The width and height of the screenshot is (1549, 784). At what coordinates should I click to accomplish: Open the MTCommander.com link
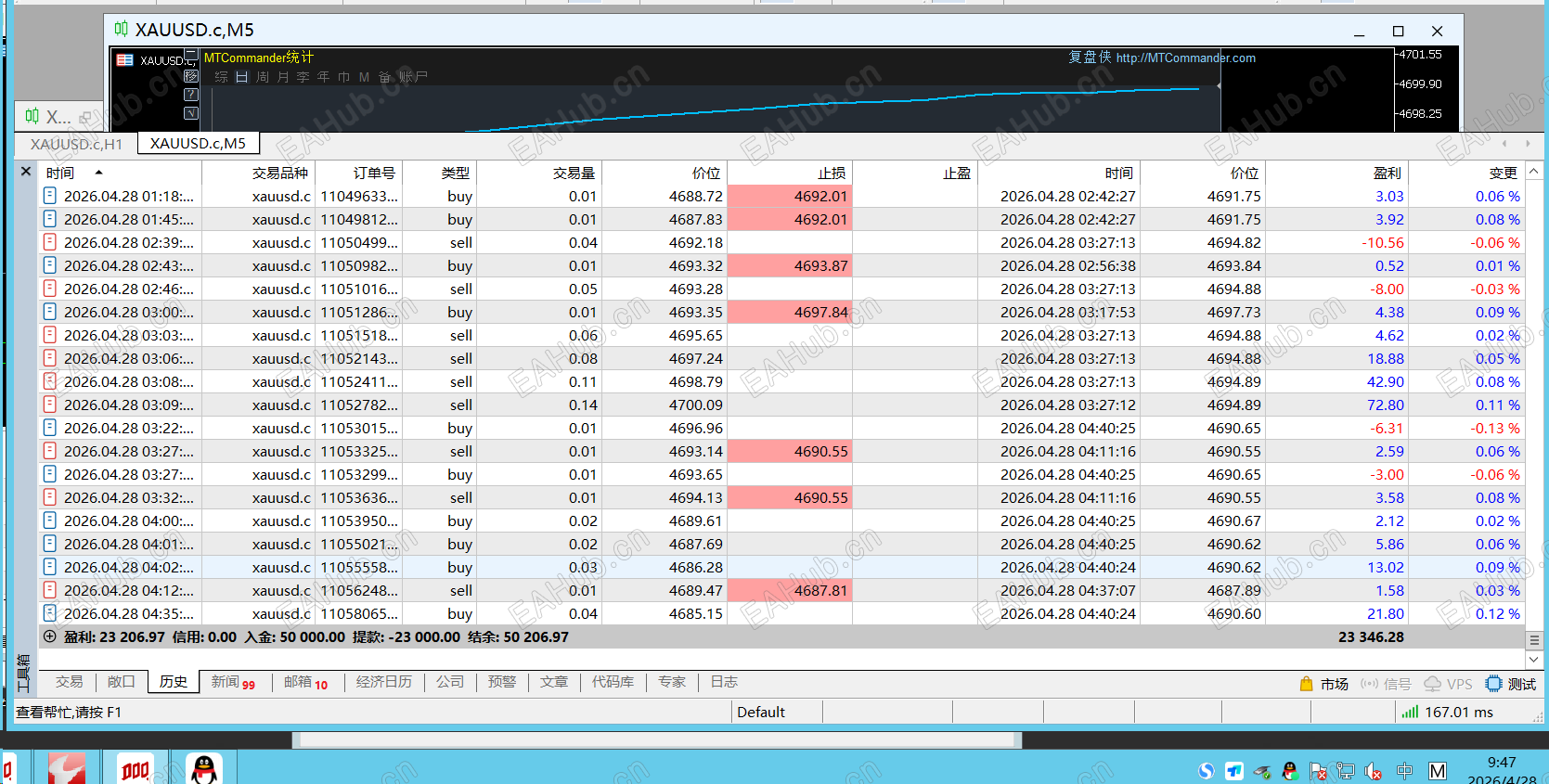(1186, 58)
